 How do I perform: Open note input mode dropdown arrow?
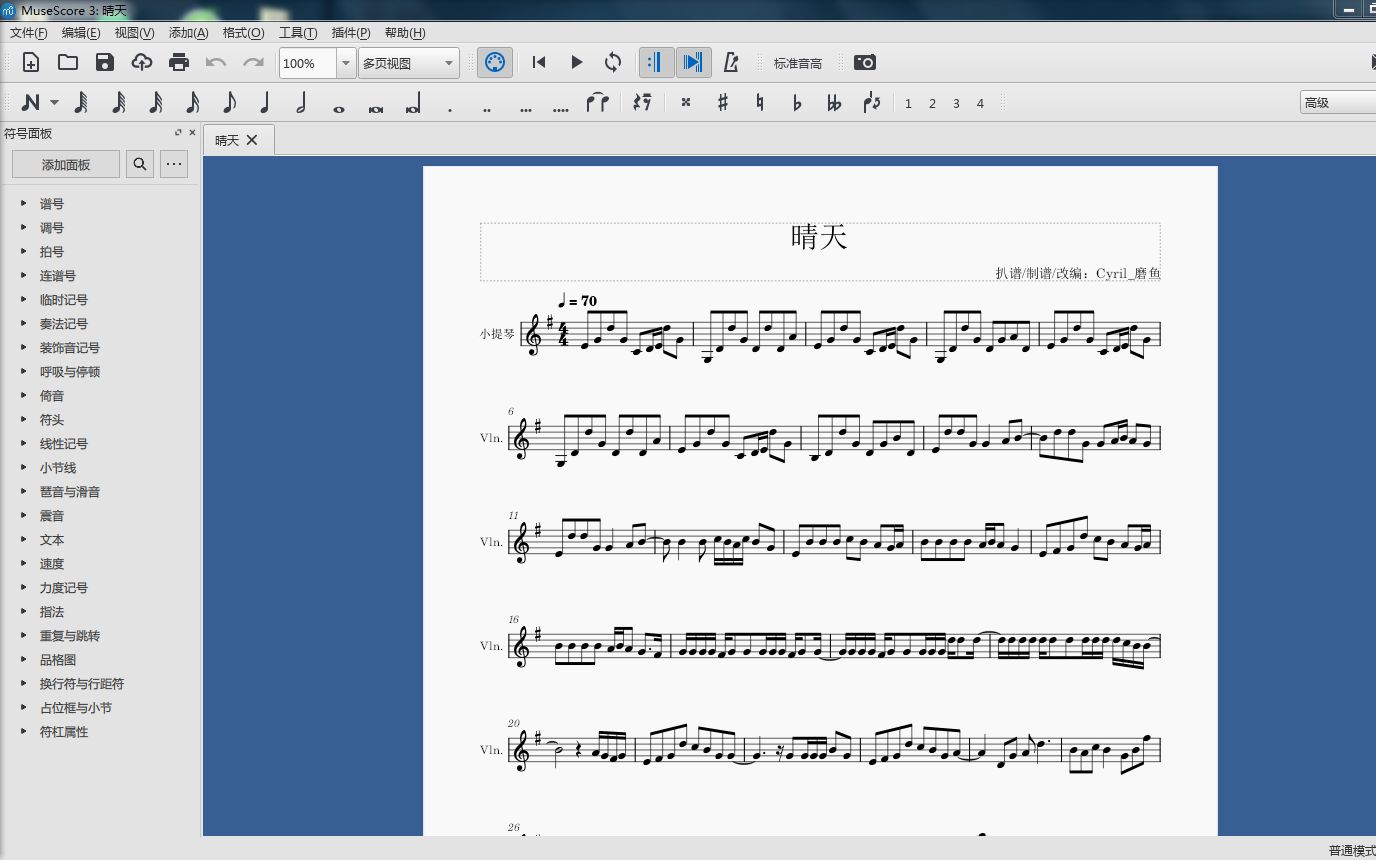pyautogui.click(x=54, y=102)
